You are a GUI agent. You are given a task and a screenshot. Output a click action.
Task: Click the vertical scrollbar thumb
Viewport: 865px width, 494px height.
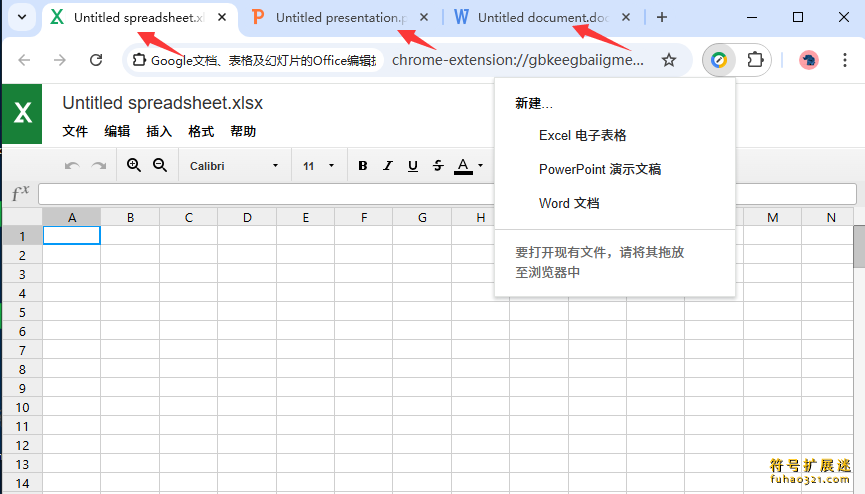coord(859,246)
